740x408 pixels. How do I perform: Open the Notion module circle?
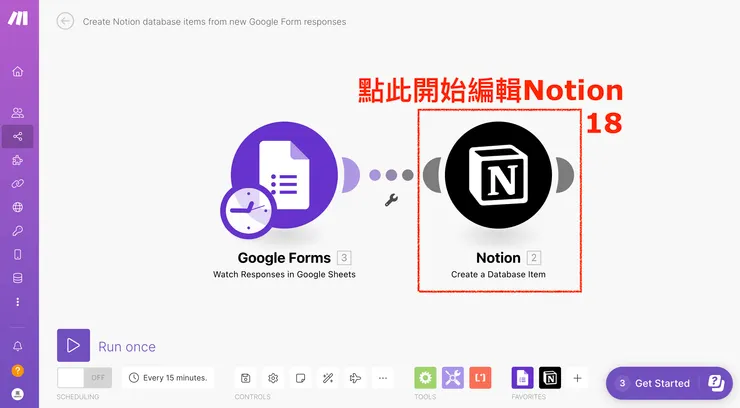click(x=498, y=175)
